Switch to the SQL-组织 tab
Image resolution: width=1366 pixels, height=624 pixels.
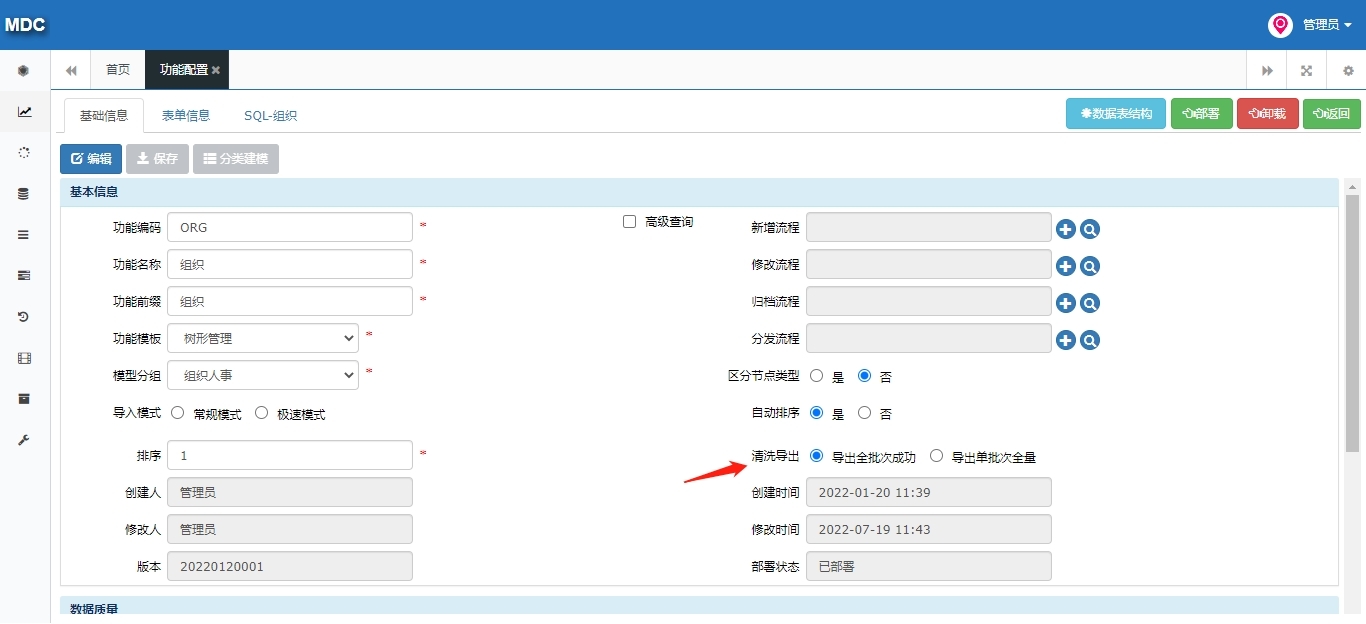tap(270, 115)
